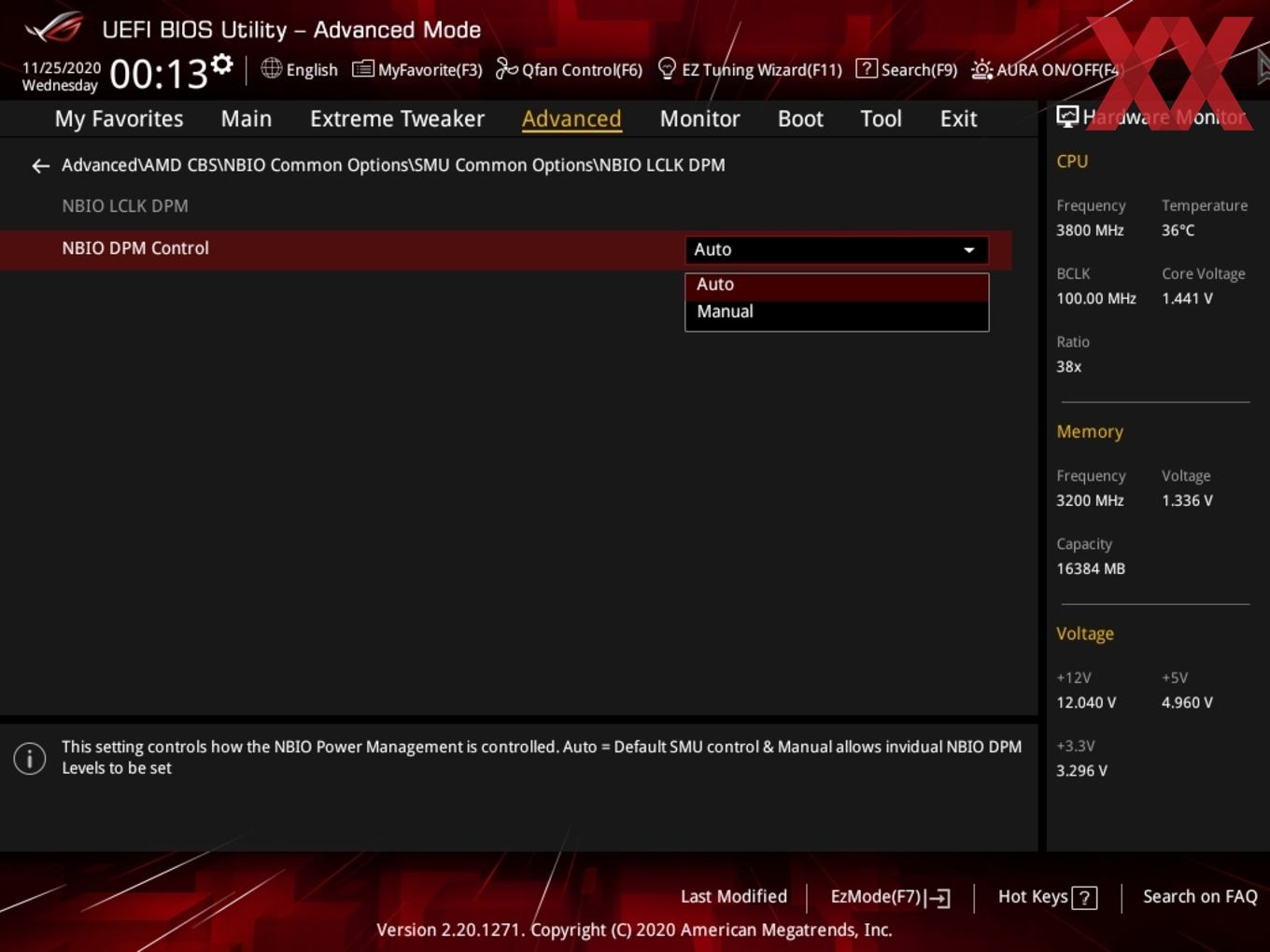Click the Hardware Monitor screen icon
The height and width of the screenshot is (952, 1270).
[1067, 117]
